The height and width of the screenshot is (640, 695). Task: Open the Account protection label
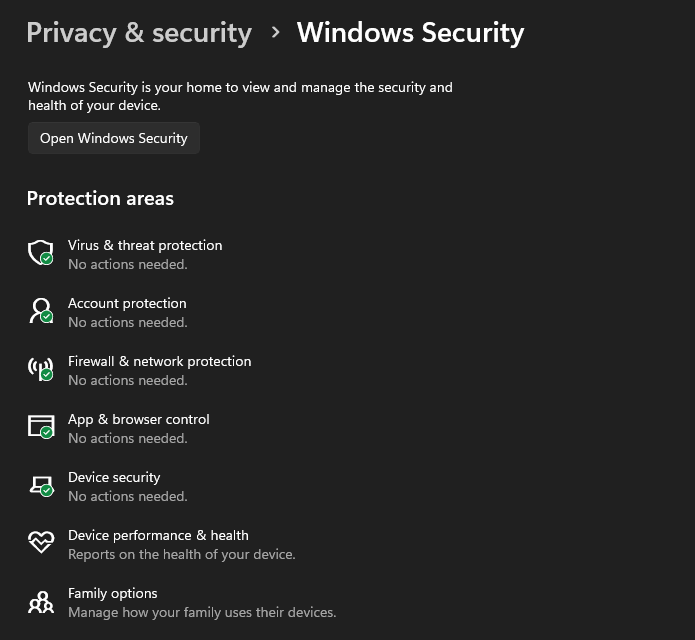127,303
